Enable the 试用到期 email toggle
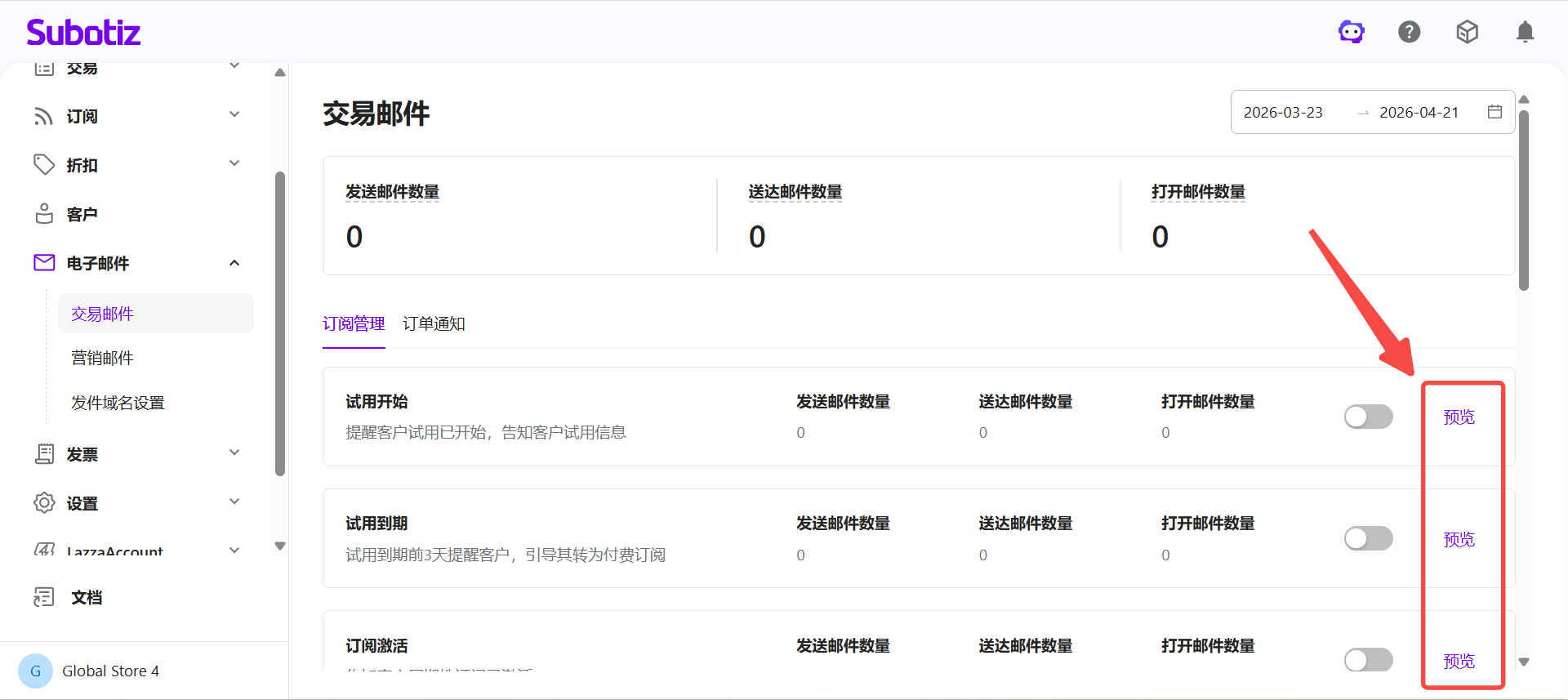Viewport: 1568px width, 700px height. [1368, 538]
